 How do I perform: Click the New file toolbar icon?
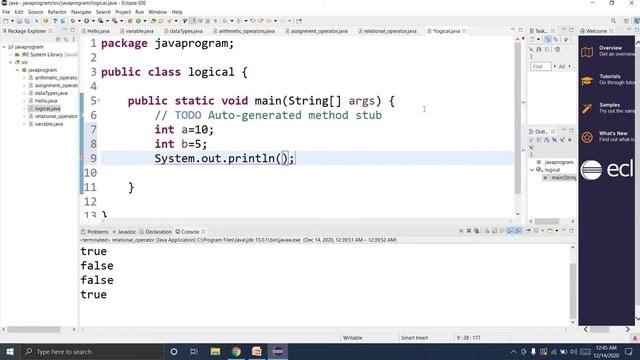[x=5, y=21]
